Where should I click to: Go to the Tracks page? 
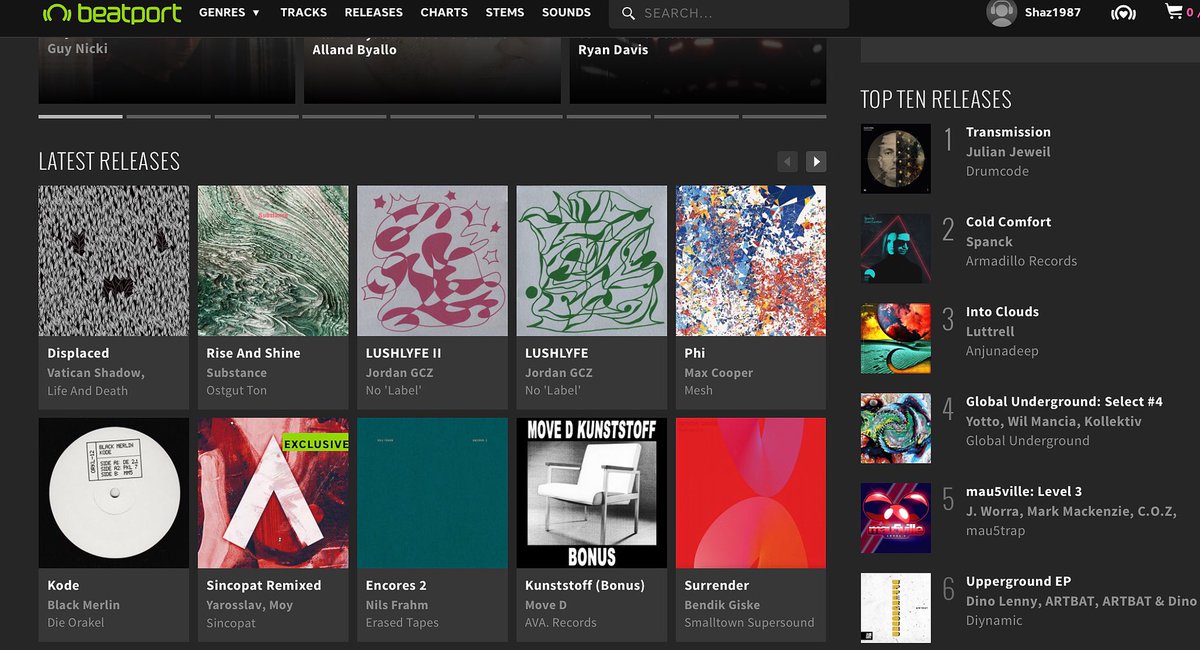point(304,13)
